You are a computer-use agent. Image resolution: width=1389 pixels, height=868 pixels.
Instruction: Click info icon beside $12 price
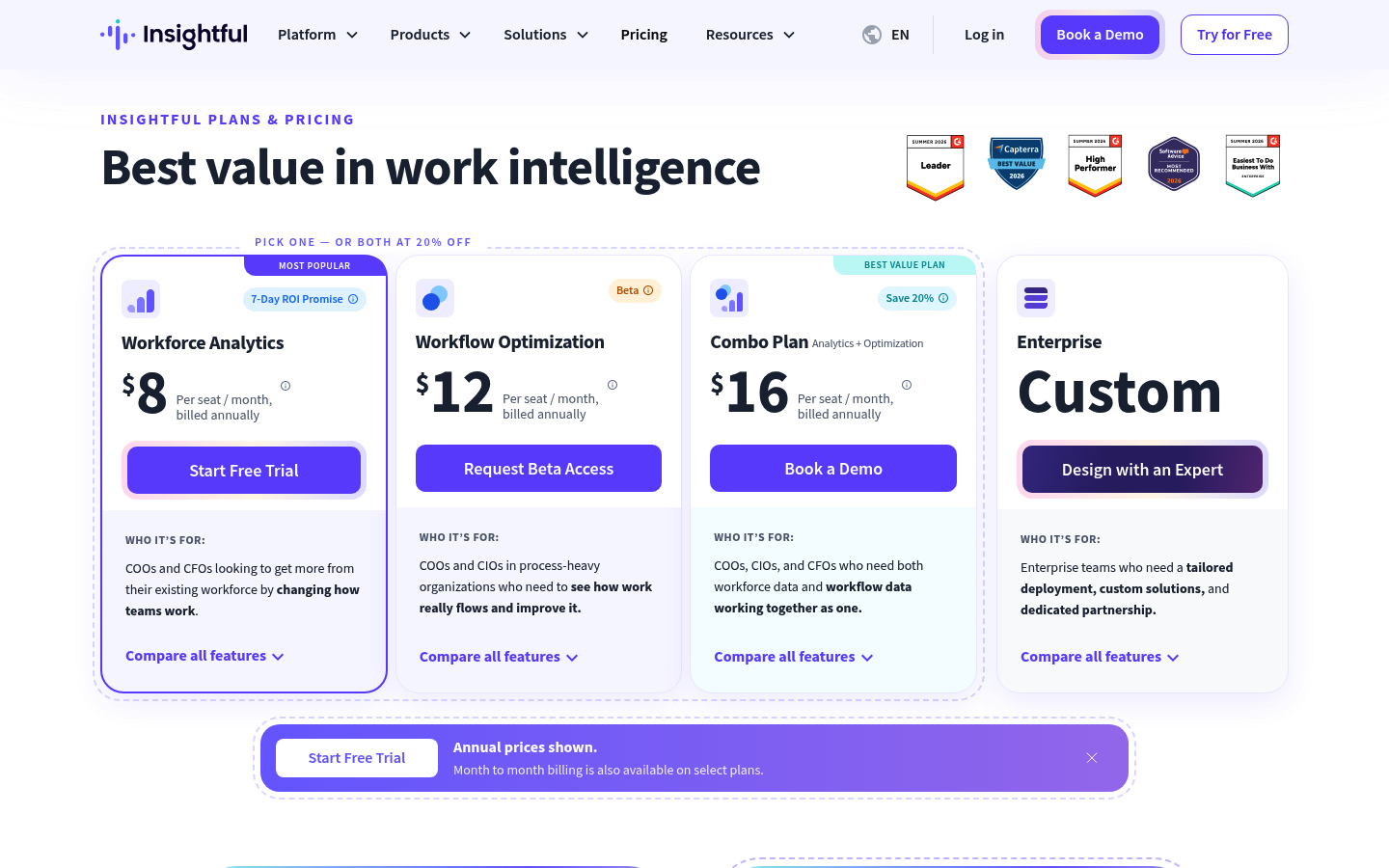613,385
